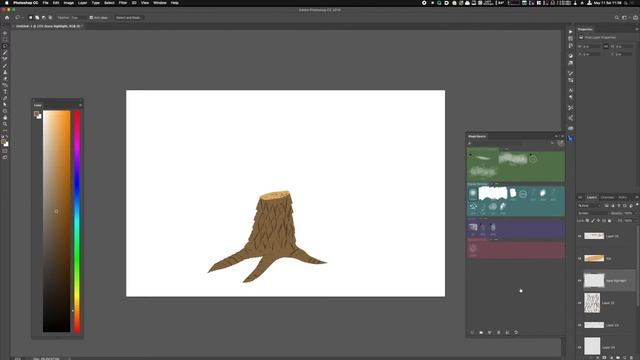Open the Properties panel options menu
The width and height of the screenshot is (640, 360).
(636, 29)
